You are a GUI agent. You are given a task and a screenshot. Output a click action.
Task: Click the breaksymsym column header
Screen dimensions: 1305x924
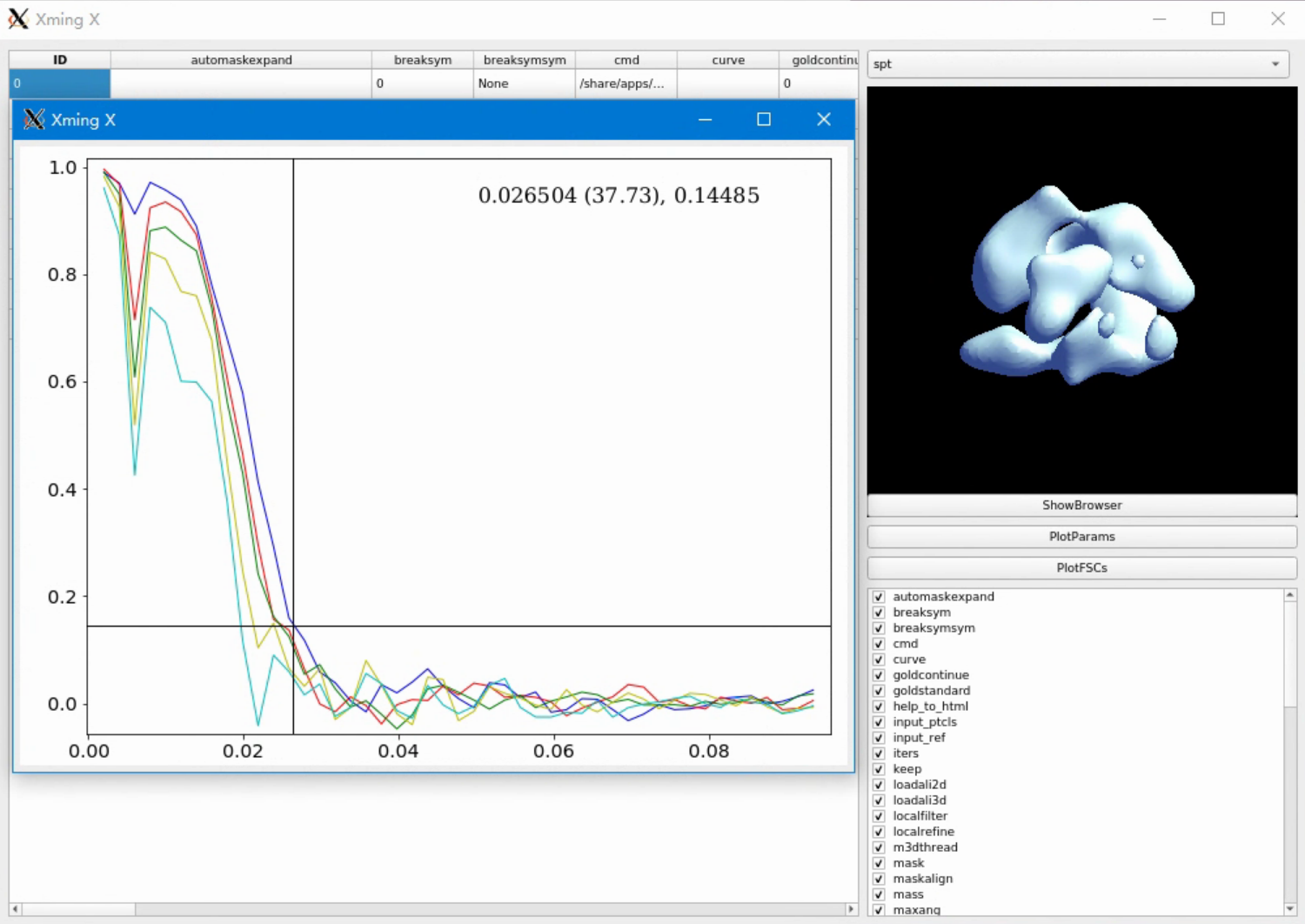point(525,60)
